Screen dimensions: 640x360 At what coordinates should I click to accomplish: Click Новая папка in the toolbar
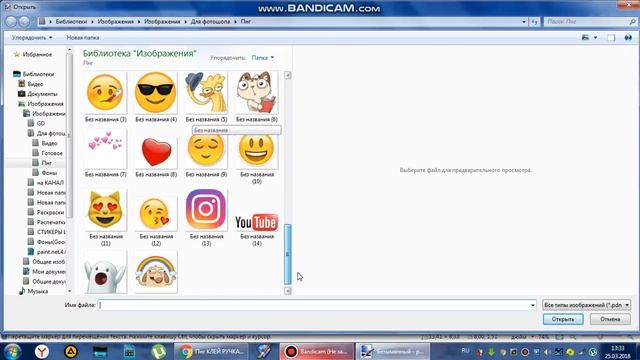pos(83,38)
